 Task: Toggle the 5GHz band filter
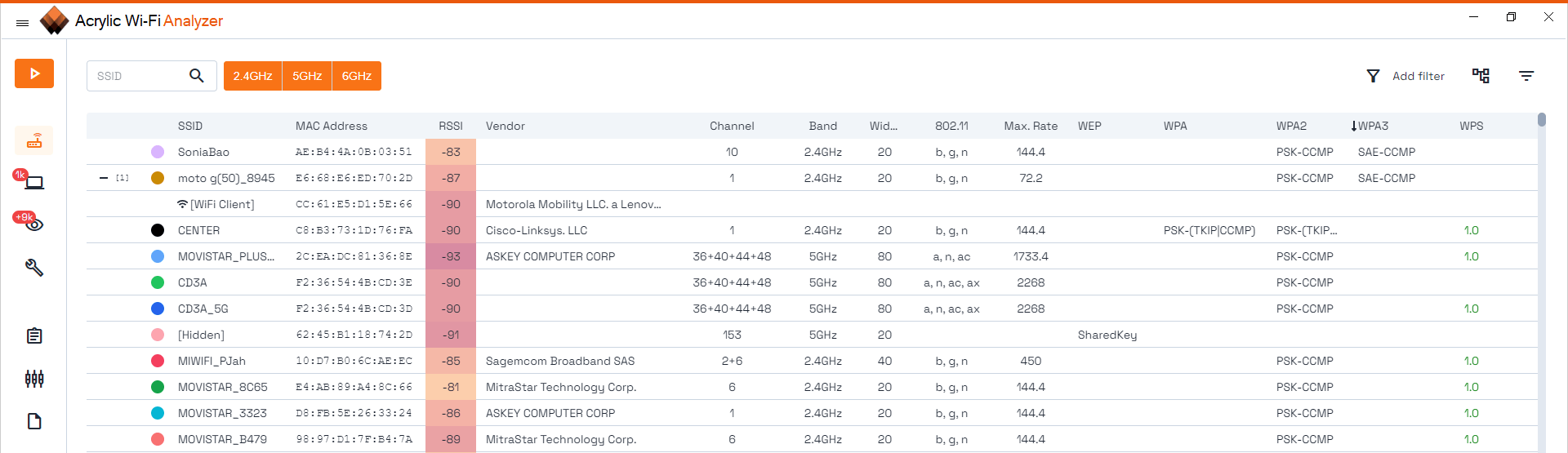(307, 76)
